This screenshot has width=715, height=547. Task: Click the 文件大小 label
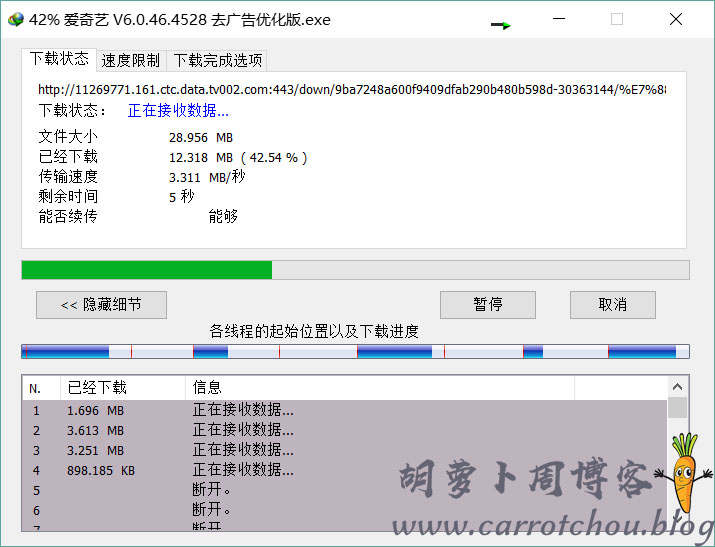[x=68, y=136]
